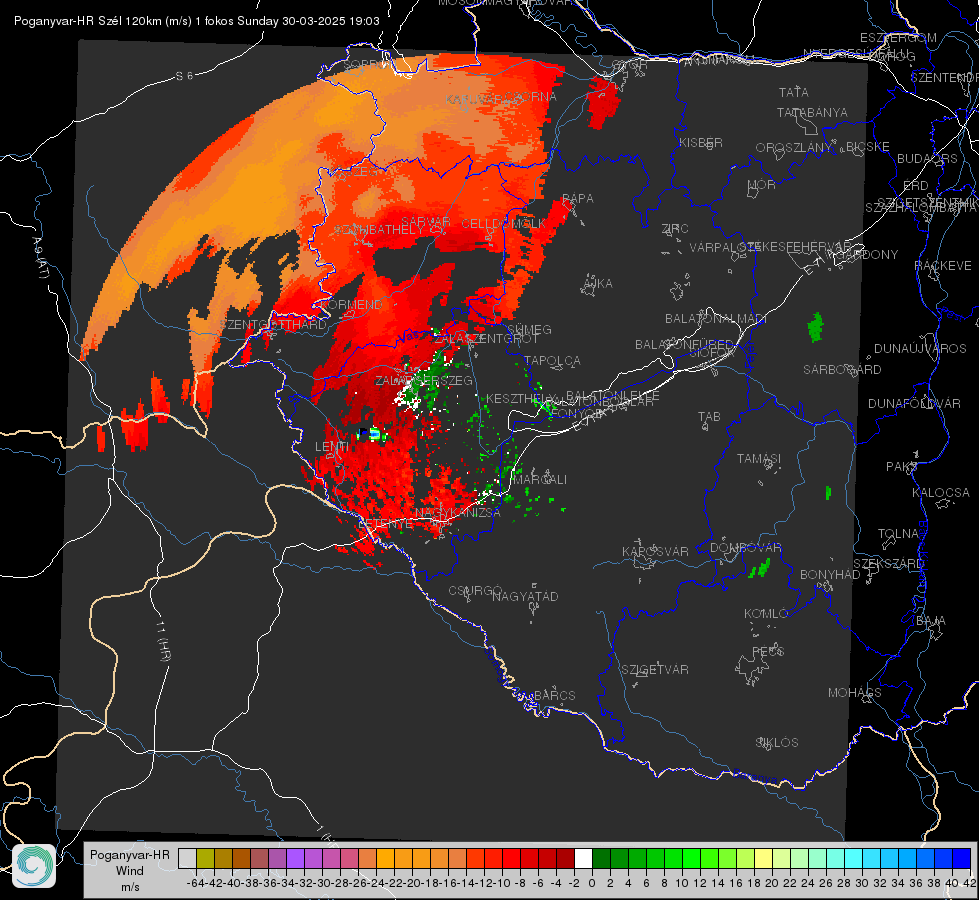Click the CSURGO label
The height and width of the screenshot is (900, 979).
(475, 590)
